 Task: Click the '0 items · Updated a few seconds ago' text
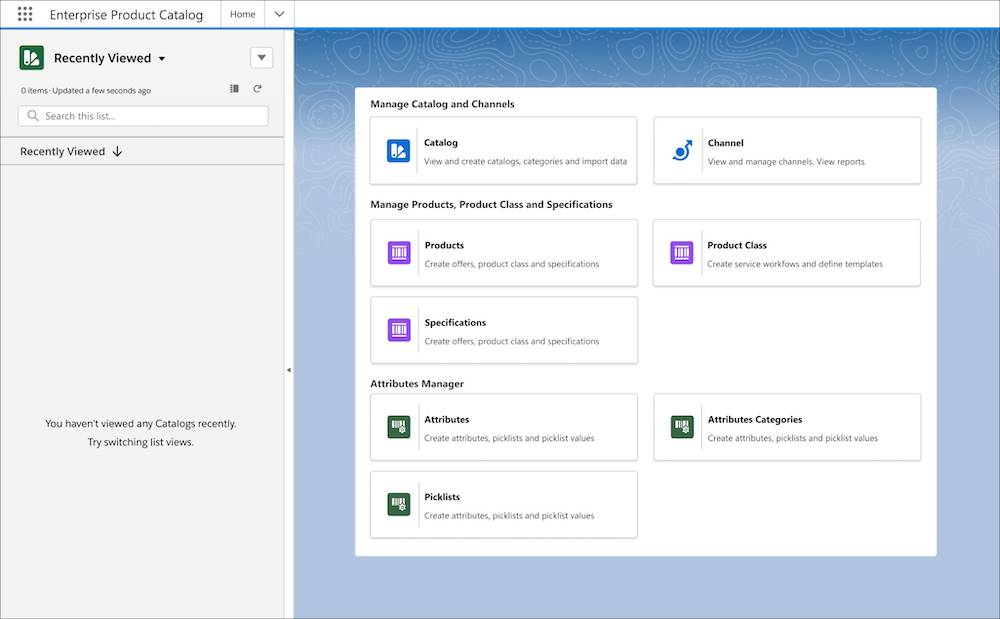tap(85, 91)
